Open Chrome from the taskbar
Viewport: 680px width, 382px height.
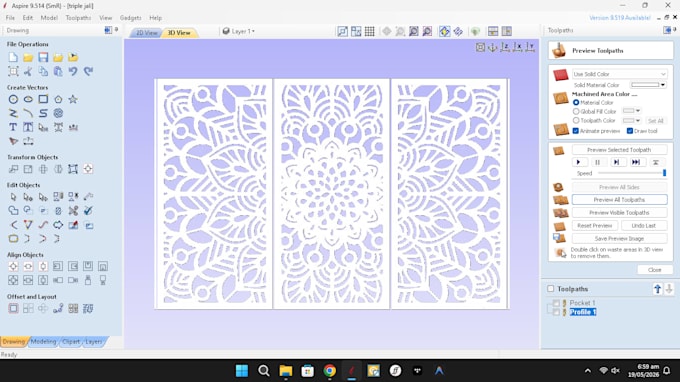point(330,371)
